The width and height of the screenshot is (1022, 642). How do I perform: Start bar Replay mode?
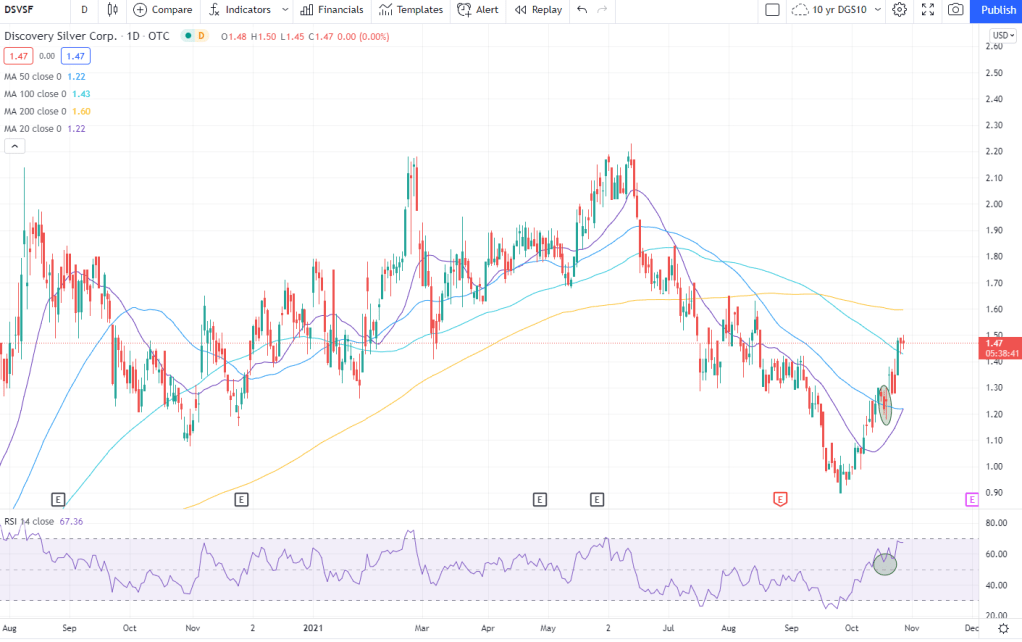(538, 10)
